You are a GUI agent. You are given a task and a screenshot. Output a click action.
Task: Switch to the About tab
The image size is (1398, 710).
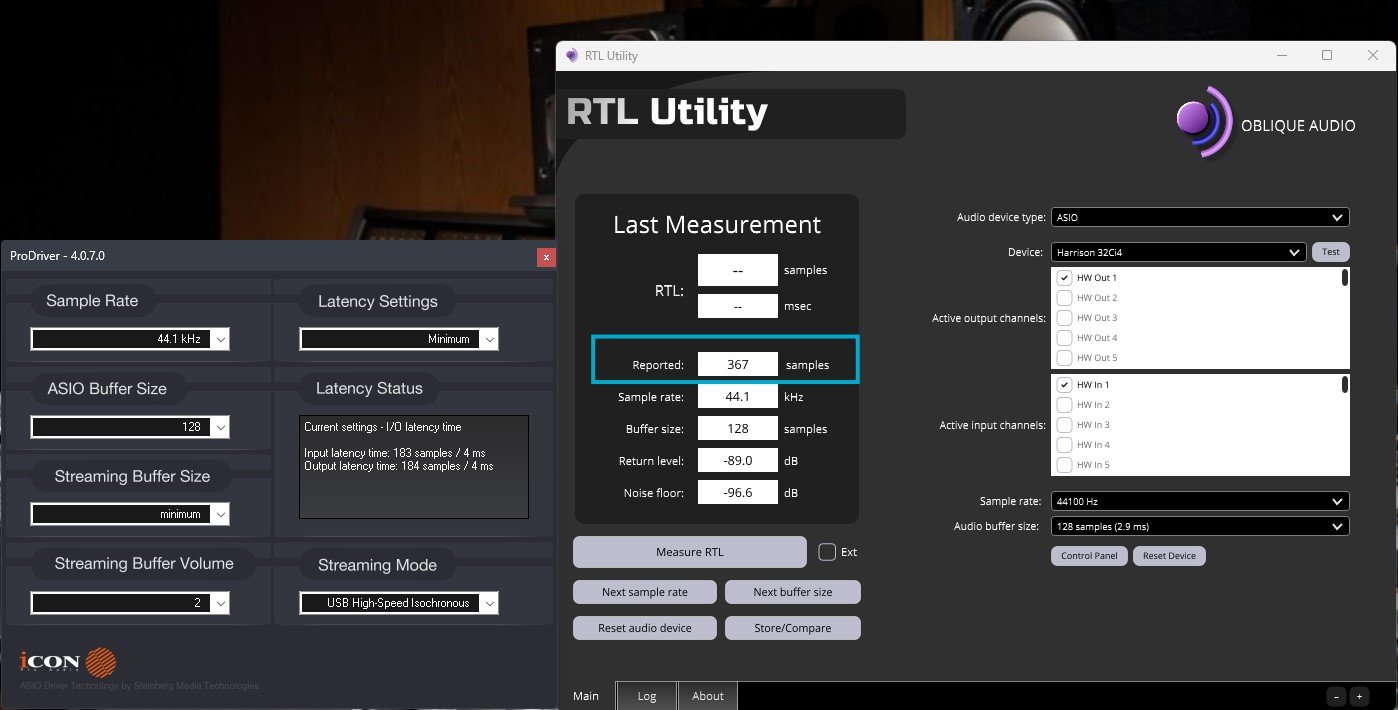[x=708, y=696]
